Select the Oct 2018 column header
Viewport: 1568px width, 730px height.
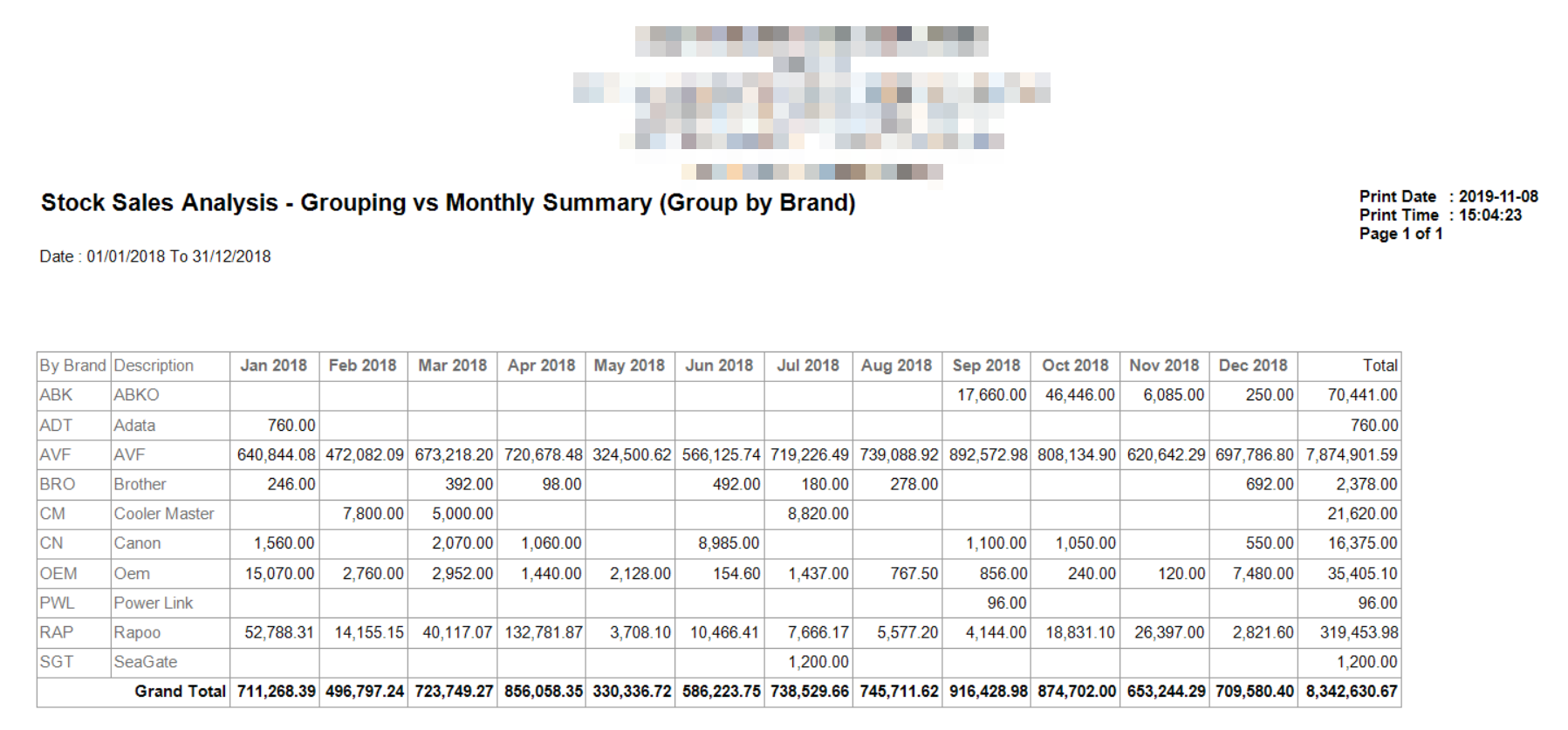click(1076, 365)
